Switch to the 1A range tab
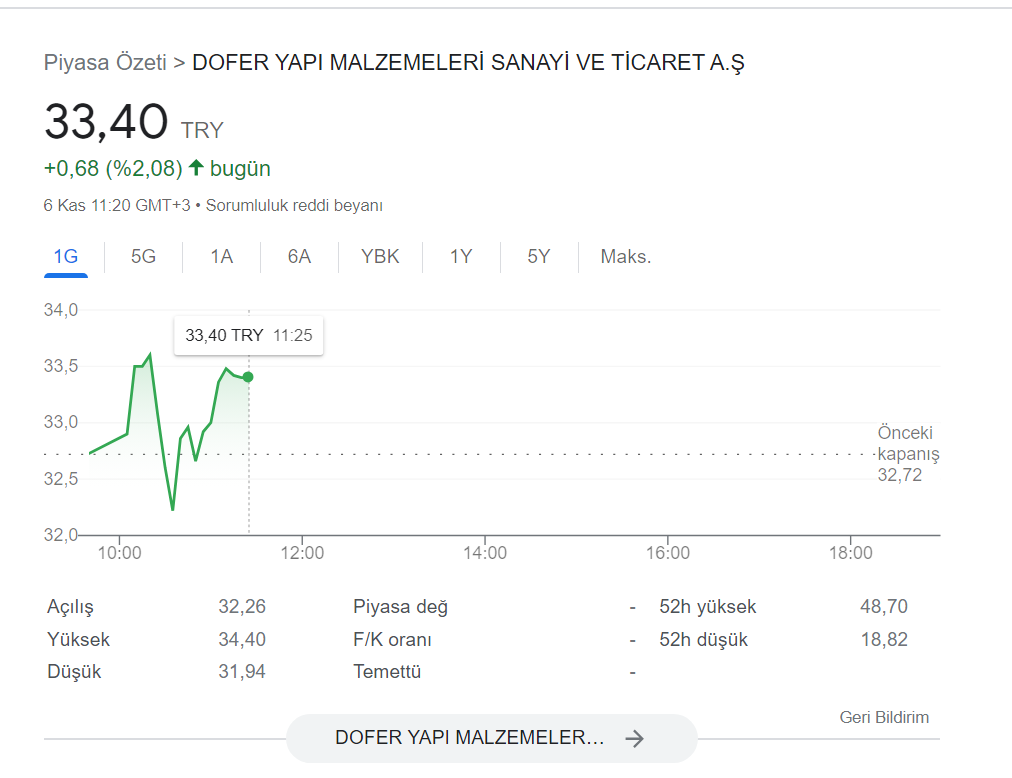Image resolution: width=1012 pixels, height=778 pixels. [x=221, y=257]
